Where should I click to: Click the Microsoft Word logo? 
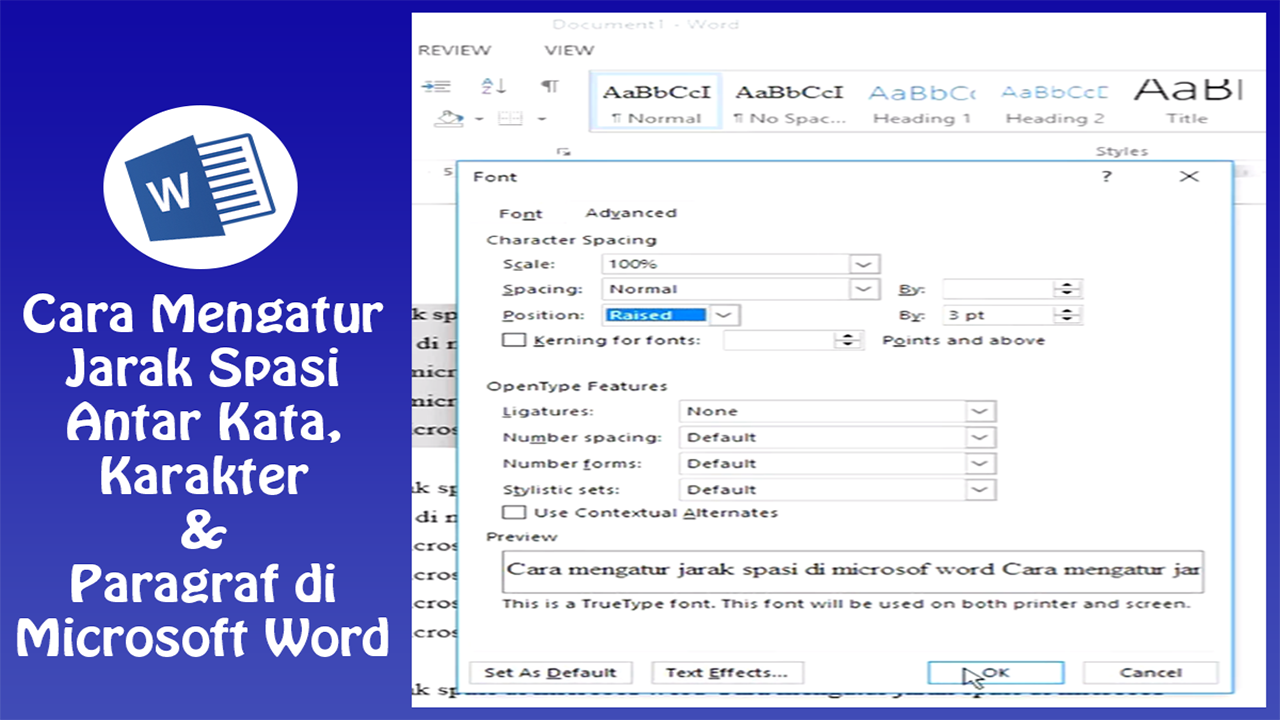pyautogui.click(x=200, y=187)
